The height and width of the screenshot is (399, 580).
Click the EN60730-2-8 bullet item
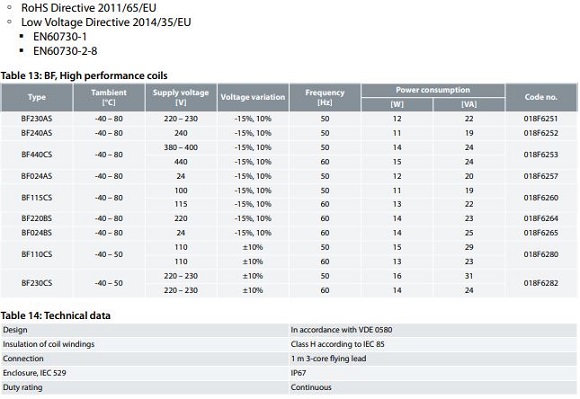pos(65,51)
